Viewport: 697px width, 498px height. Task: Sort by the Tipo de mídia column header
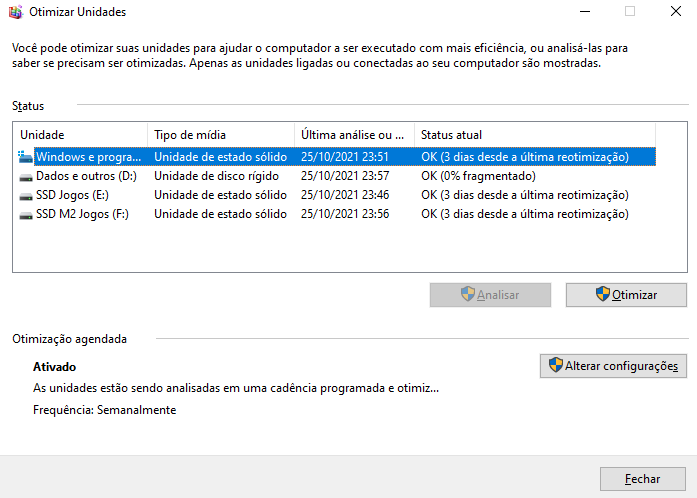[x=221, y=135]
